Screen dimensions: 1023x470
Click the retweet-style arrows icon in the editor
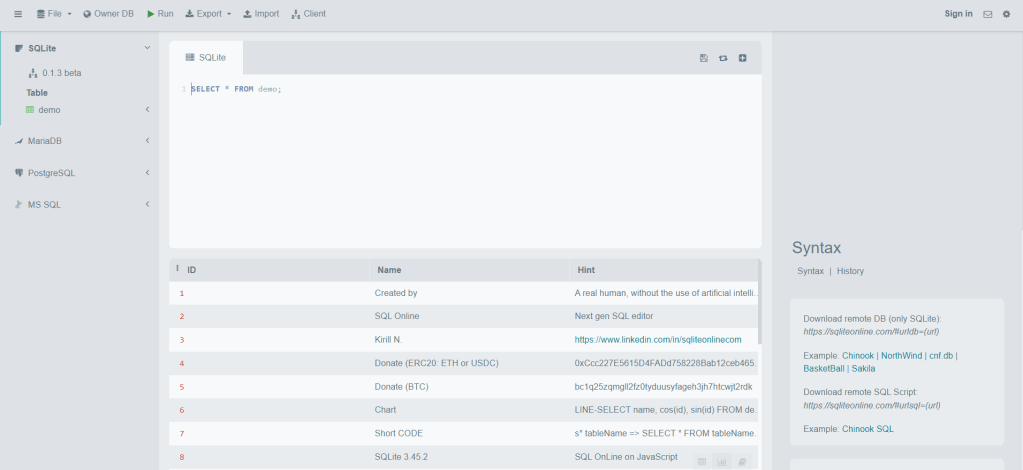pyautogui.click(x=723, y=58)
